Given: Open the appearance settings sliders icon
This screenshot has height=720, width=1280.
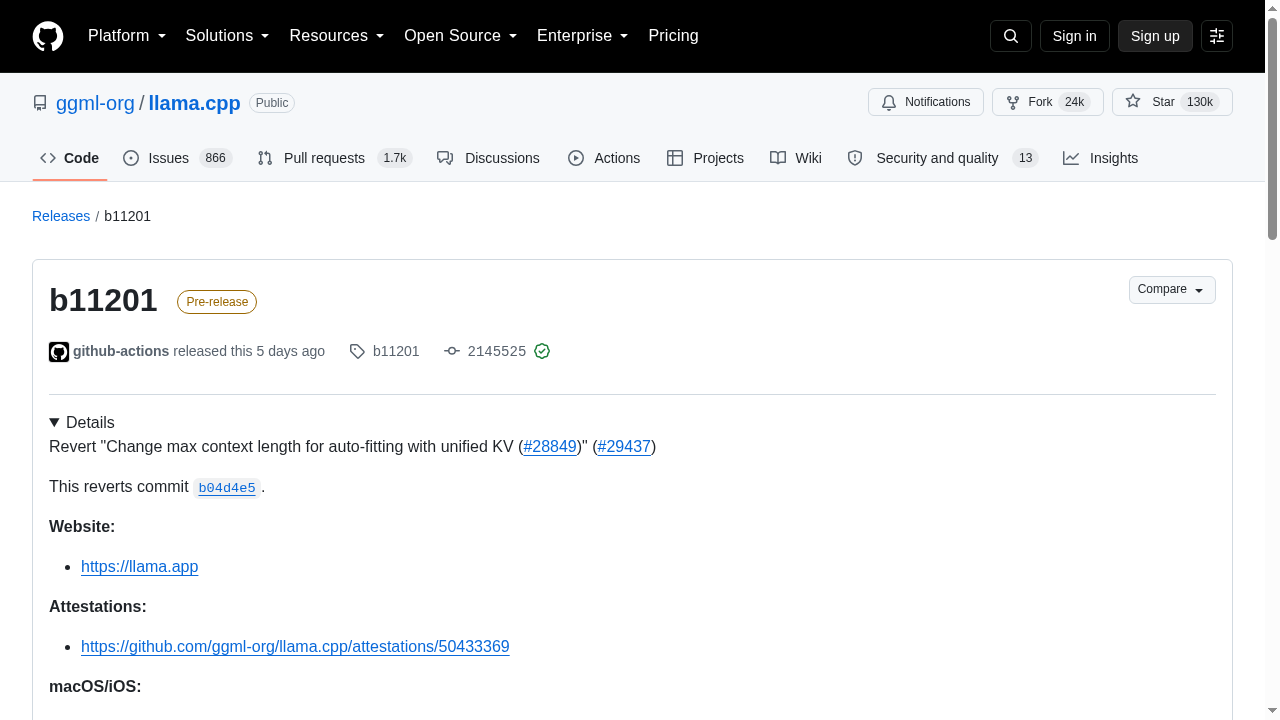Looking at the screenshot, I should point(1217,36).
